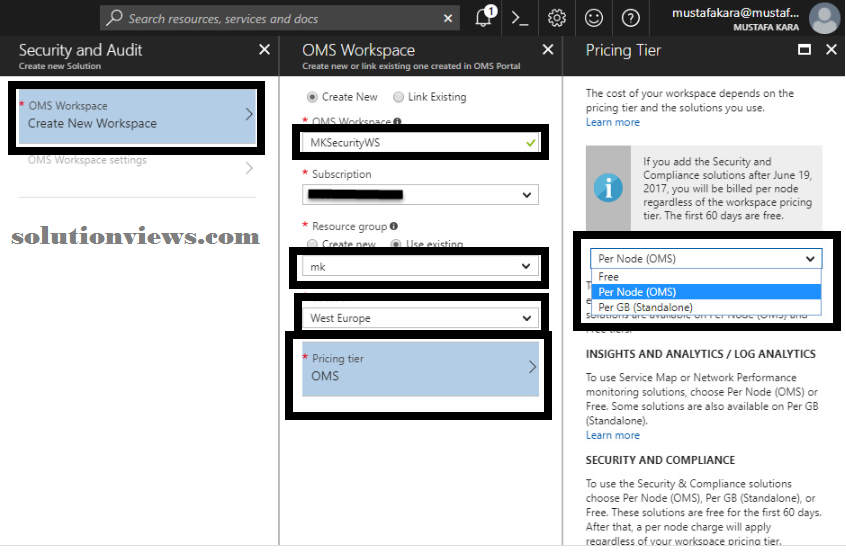This screenshot has width=846, height=557.
Task: Expand OMS Workspace Create New Workspace item
Action: click(x=137, y=115)
